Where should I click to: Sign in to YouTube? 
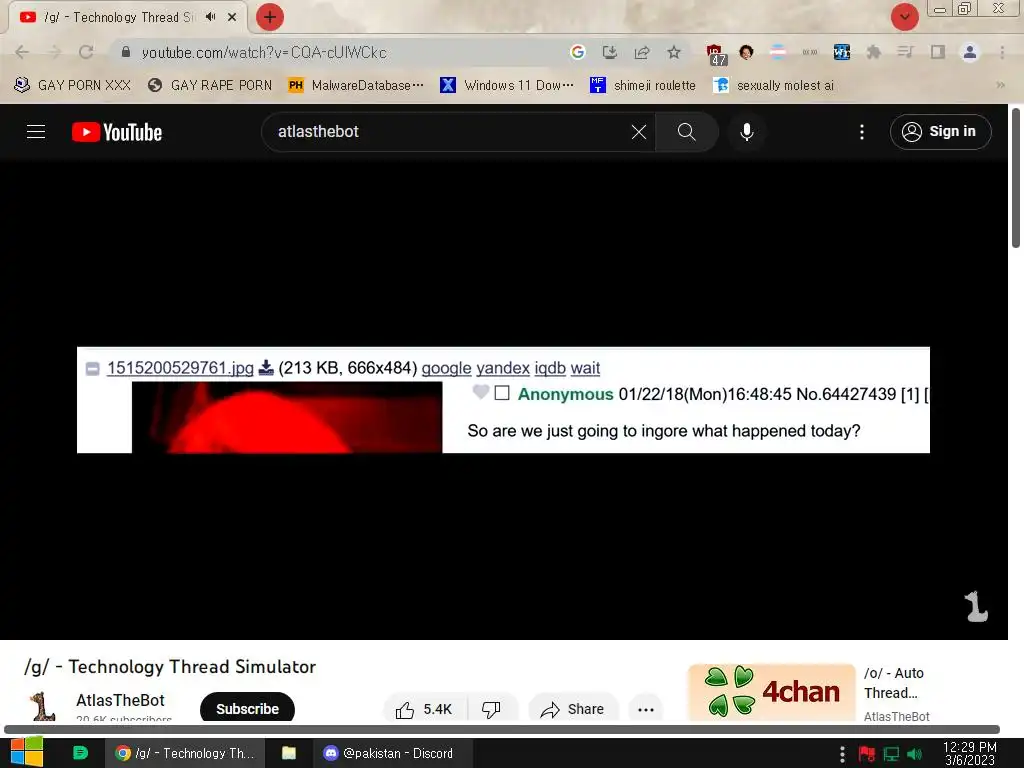[940, 132]
